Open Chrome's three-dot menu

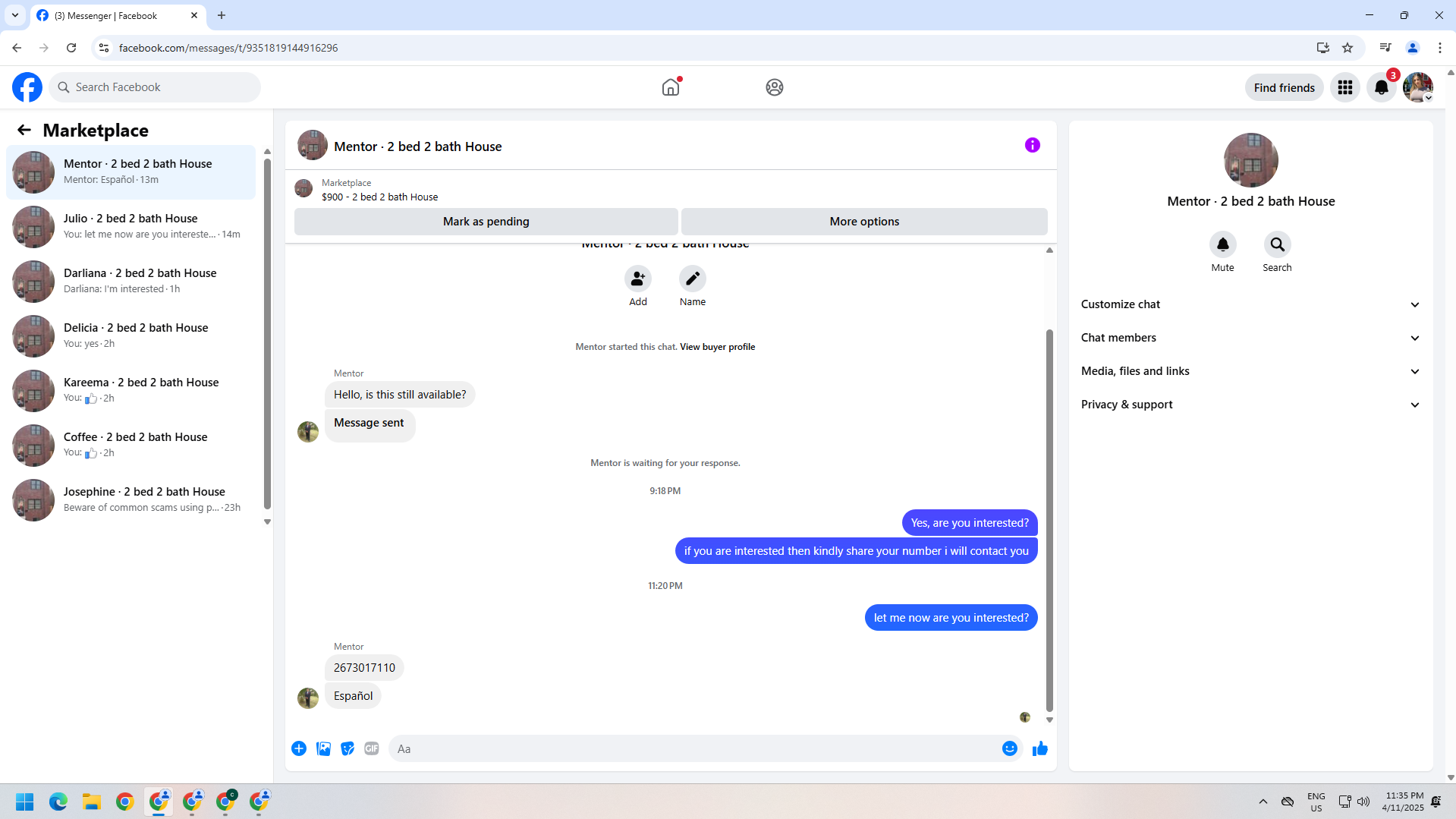[1440, 48]
